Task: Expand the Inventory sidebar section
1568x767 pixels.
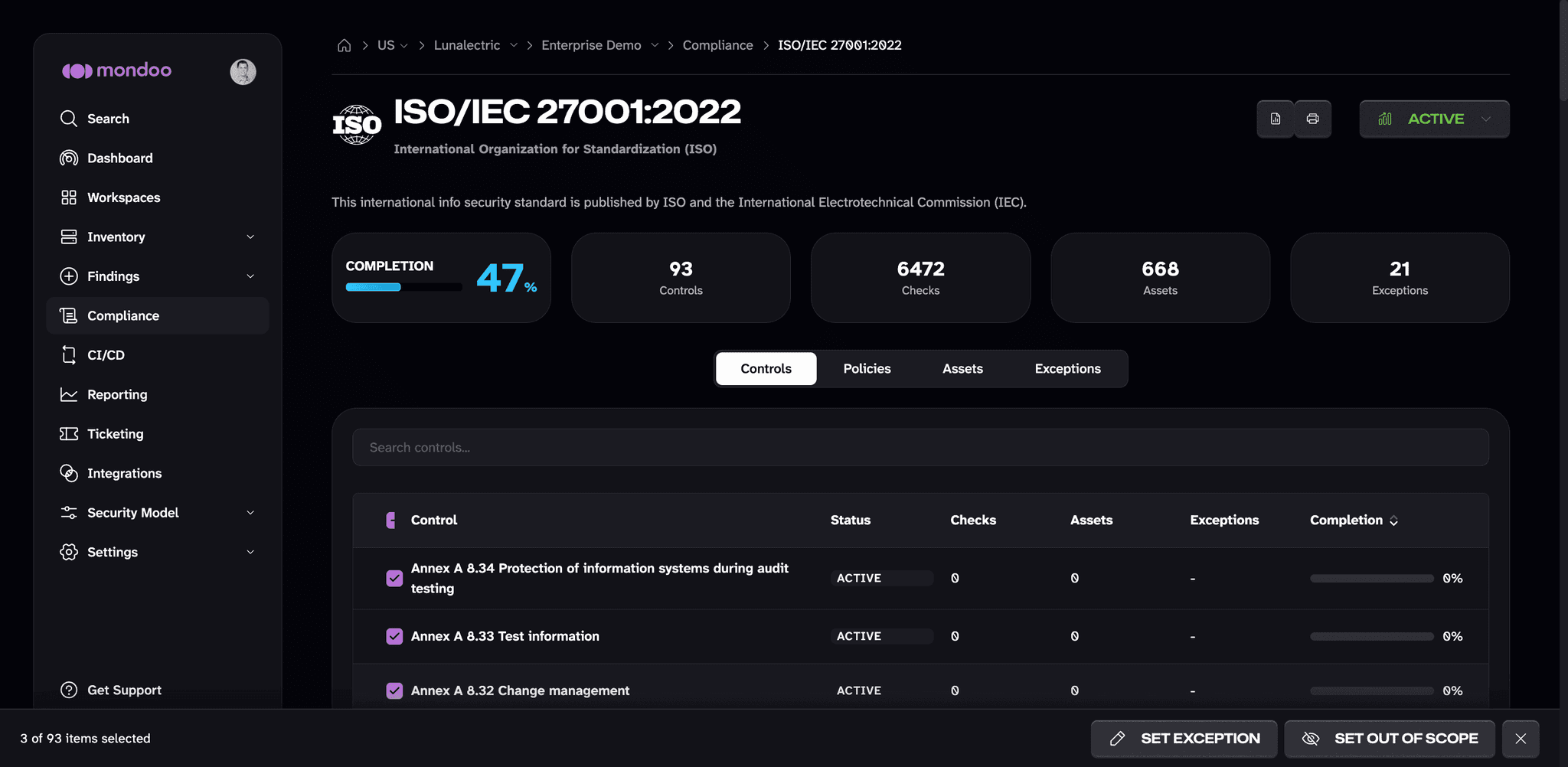Action: (x=250, y=237)
